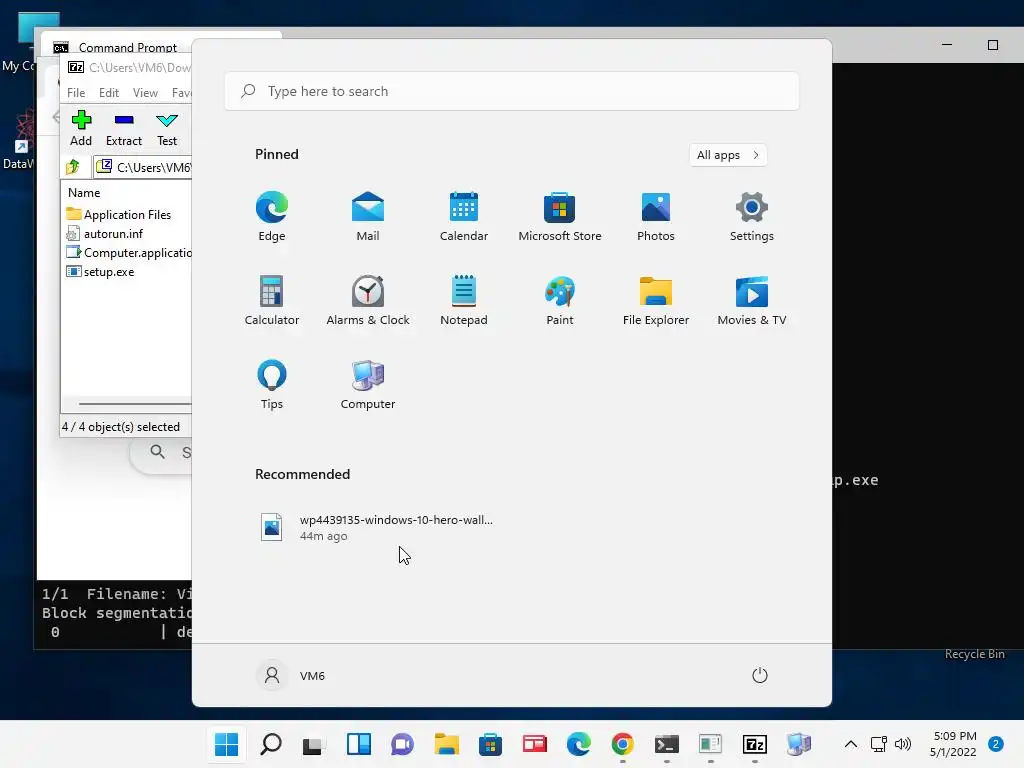Show hidden tray icons chevron
The height and width of the screenshot is (768, 1024).
coord(850,744)
